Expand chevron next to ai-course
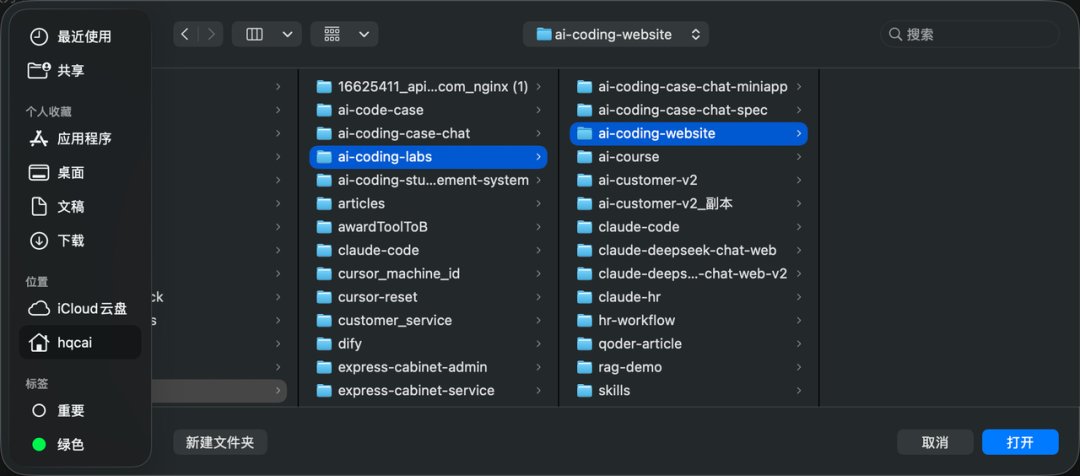The width and height of the screenshot is (1080, 476). [x=799, y=157]
